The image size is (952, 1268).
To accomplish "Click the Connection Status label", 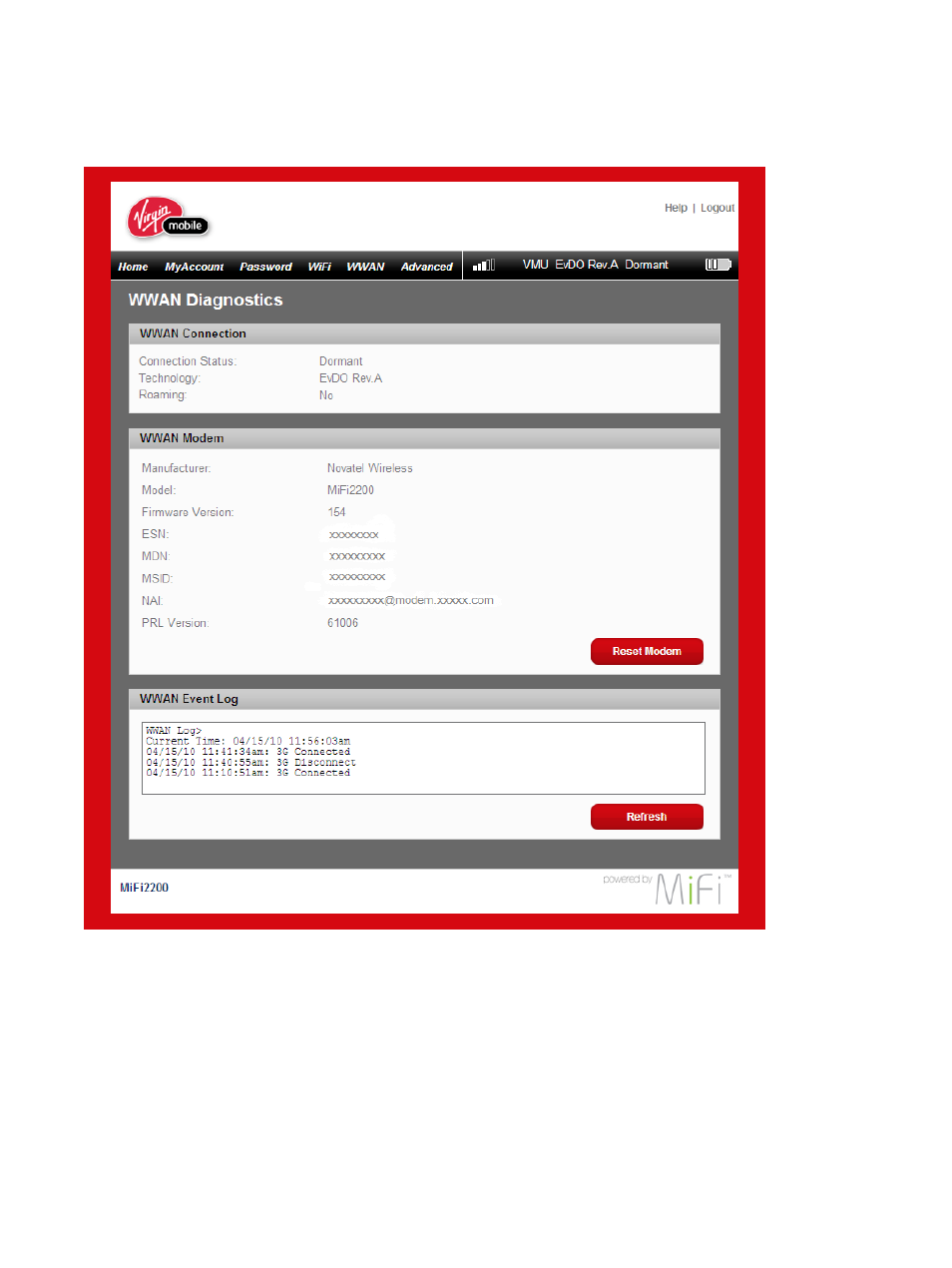I will click(188, 361).
